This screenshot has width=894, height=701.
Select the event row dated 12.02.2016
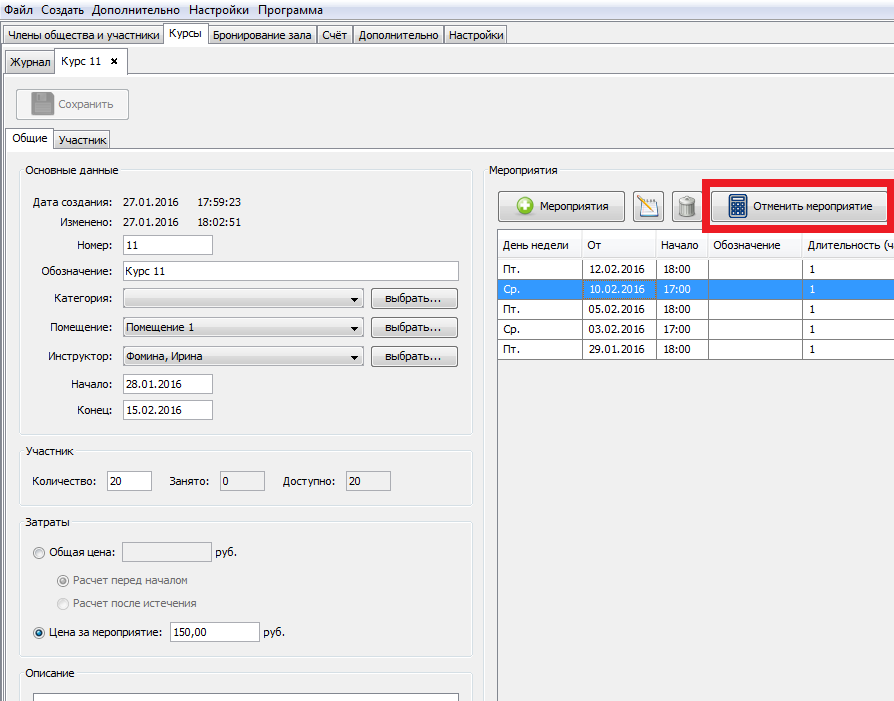(x=696, y=269)
